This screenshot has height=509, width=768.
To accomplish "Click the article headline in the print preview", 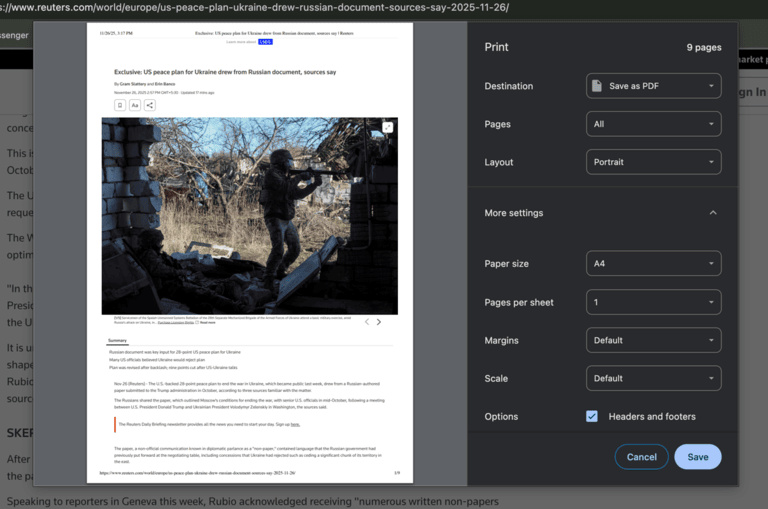I will (x=225, y=72).
